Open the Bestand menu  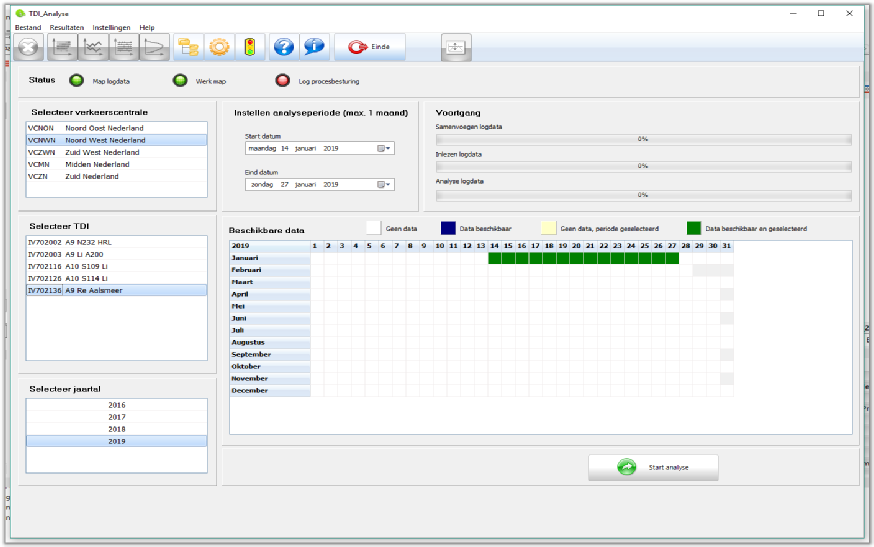pos(28,27)
